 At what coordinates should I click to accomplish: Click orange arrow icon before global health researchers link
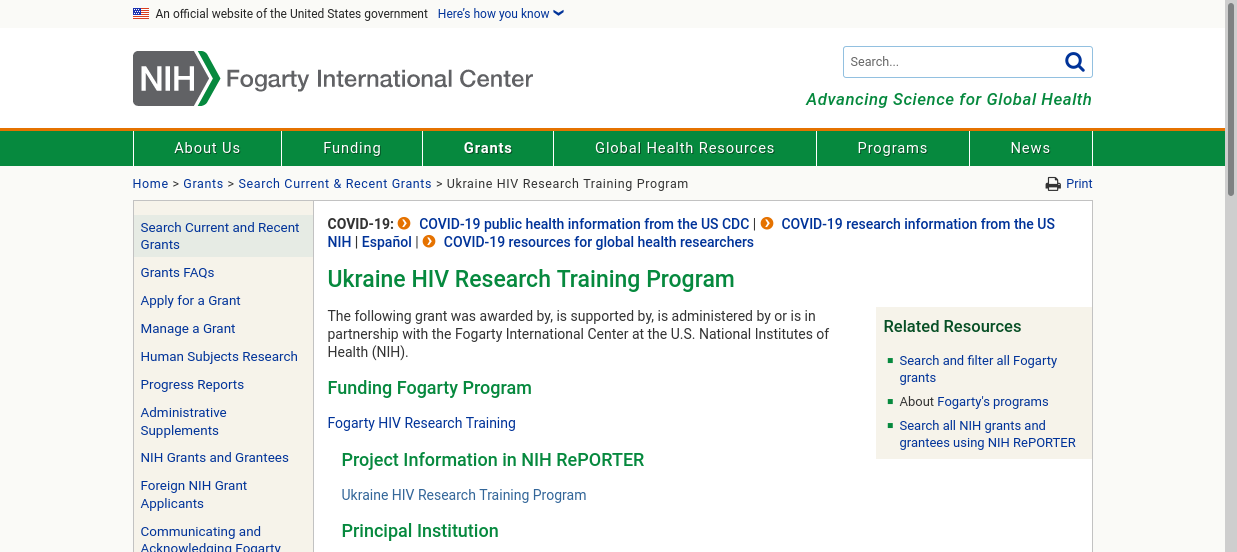tap(429, 241)
